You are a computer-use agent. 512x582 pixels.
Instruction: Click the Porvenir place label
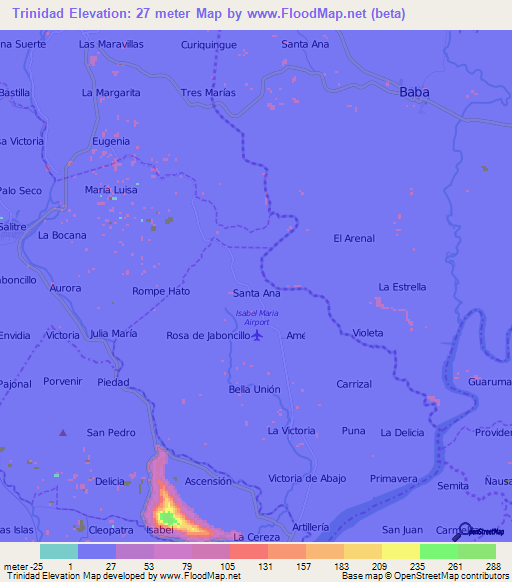click(x=63, y=381)
